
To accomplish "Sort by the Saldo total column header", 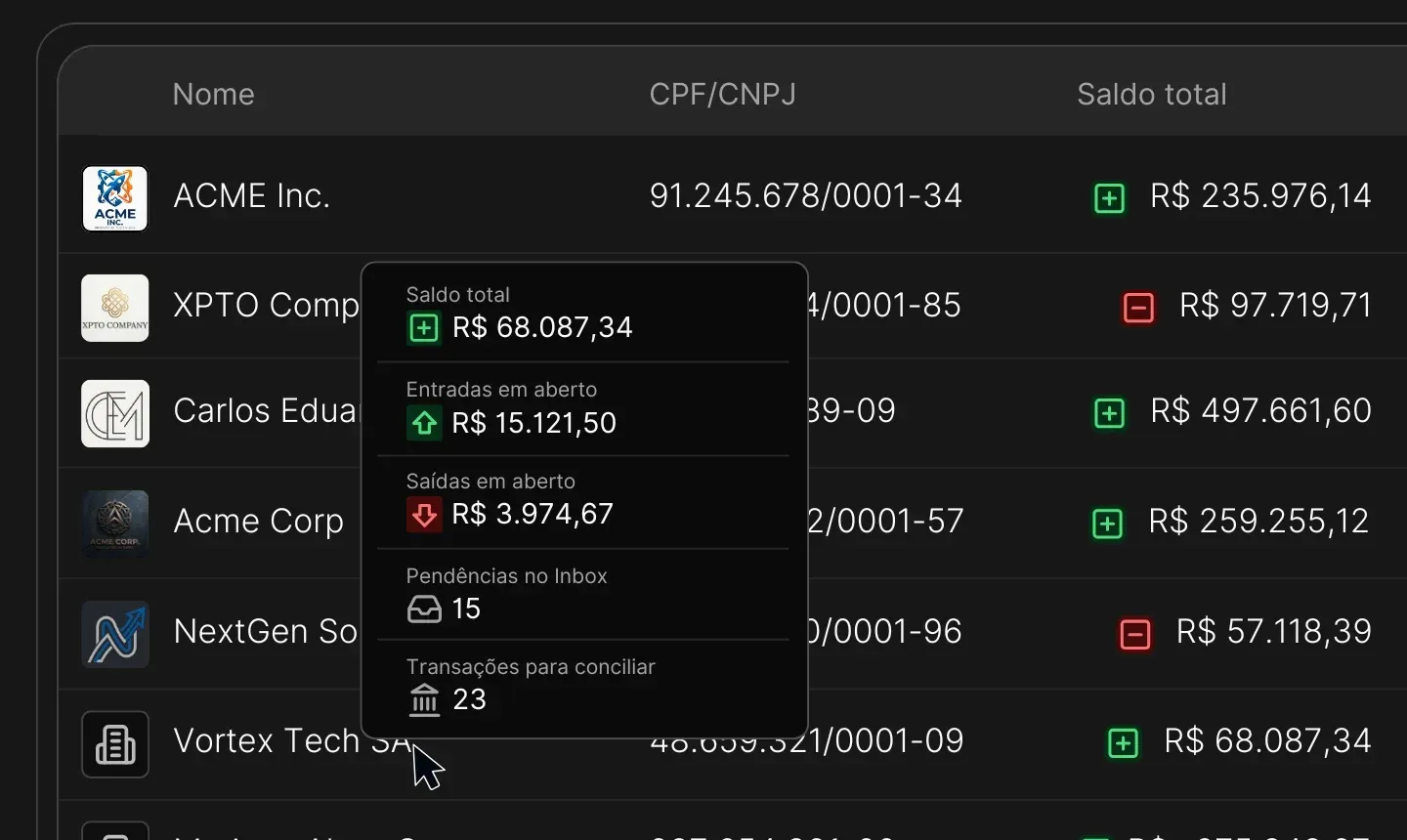I will [1152, 94].
